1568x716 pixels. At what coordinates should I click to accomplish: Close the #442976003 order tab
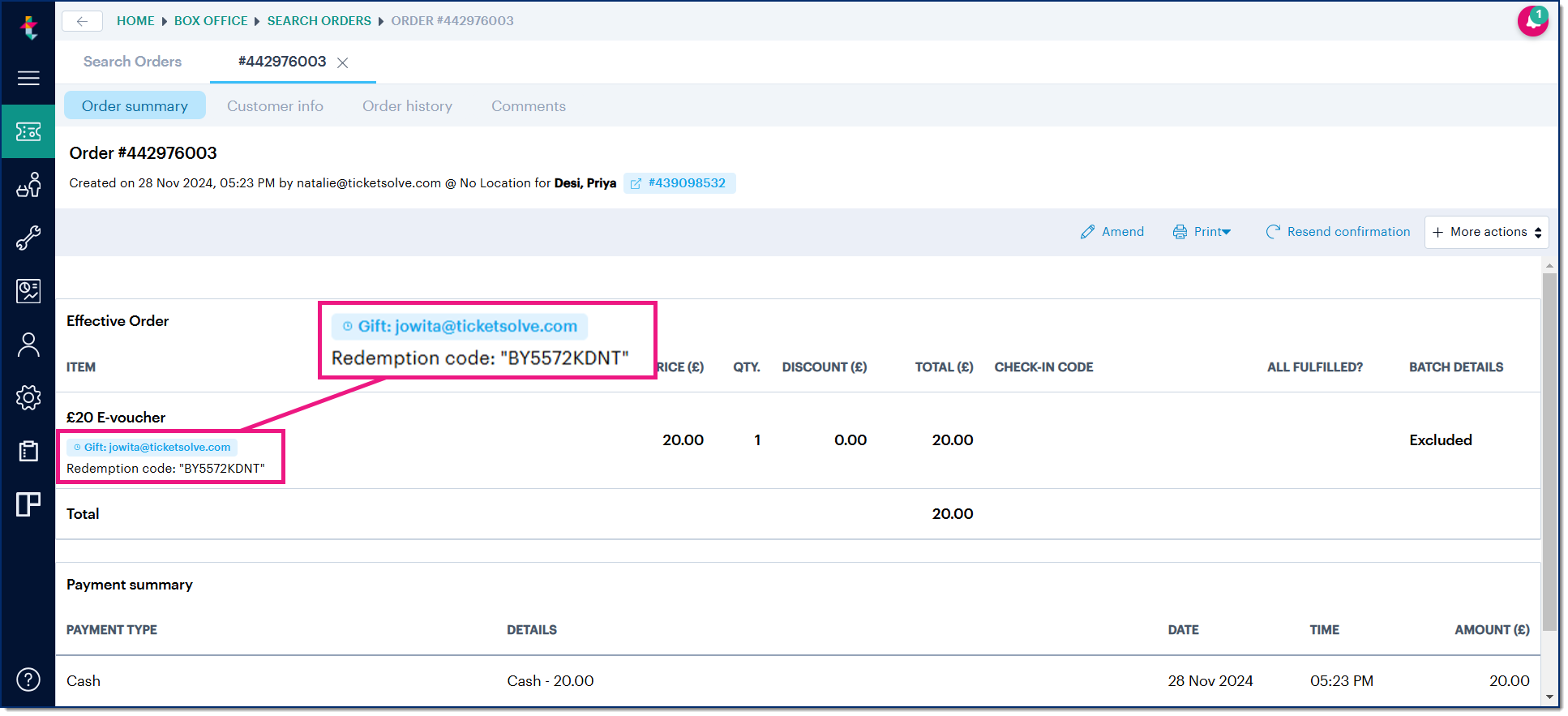pyautogui.click(x=343, y=62)
